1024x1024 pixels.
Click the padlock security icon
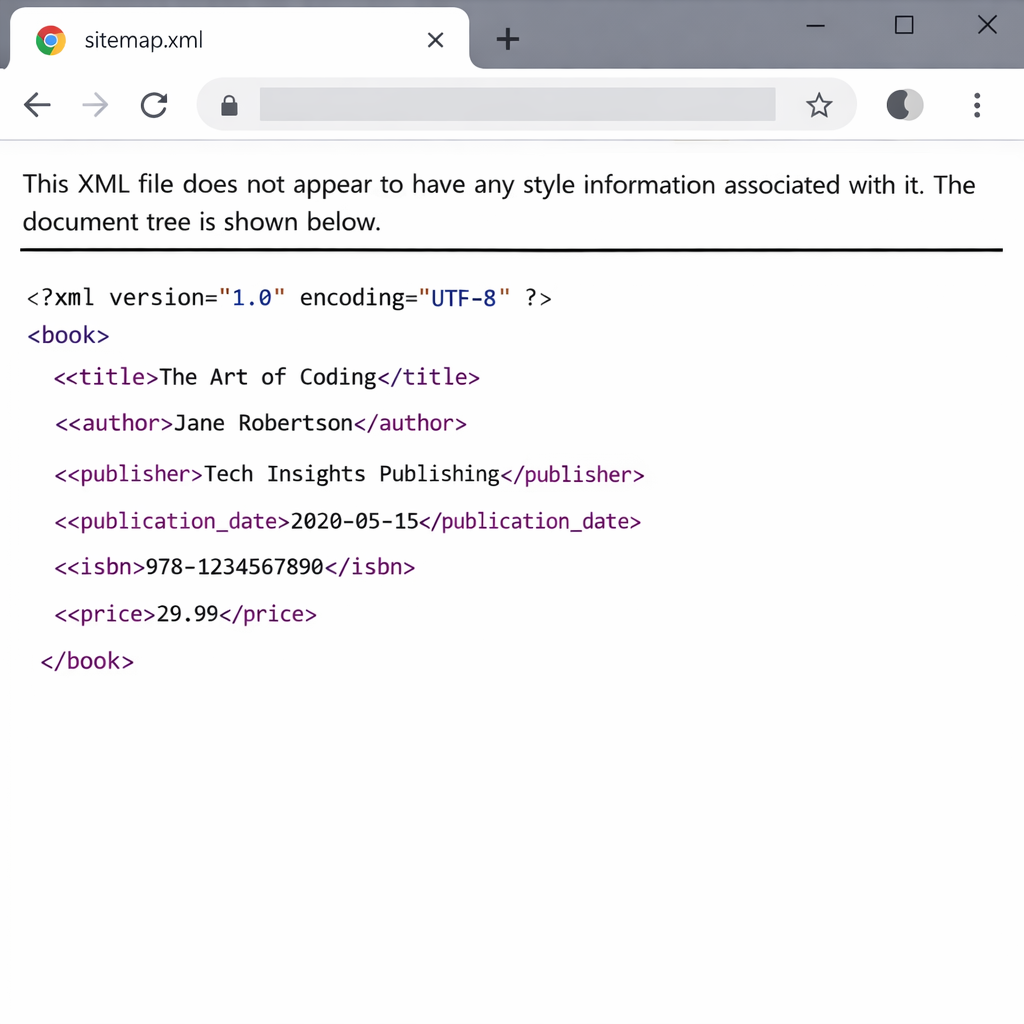[228, 105]
